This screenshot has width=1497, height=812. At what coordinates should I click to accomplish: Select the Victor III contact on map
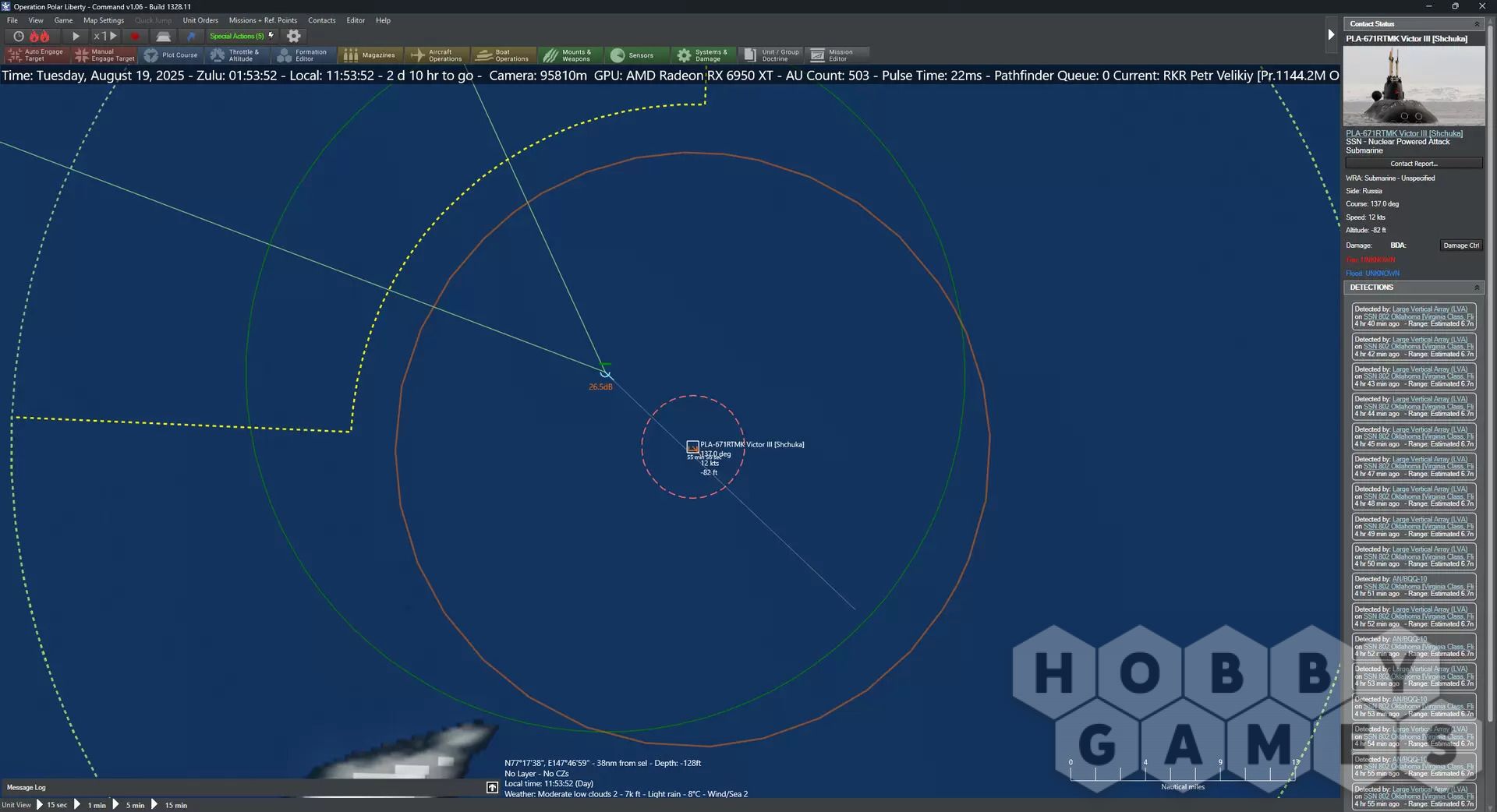(x=692, y=447)
